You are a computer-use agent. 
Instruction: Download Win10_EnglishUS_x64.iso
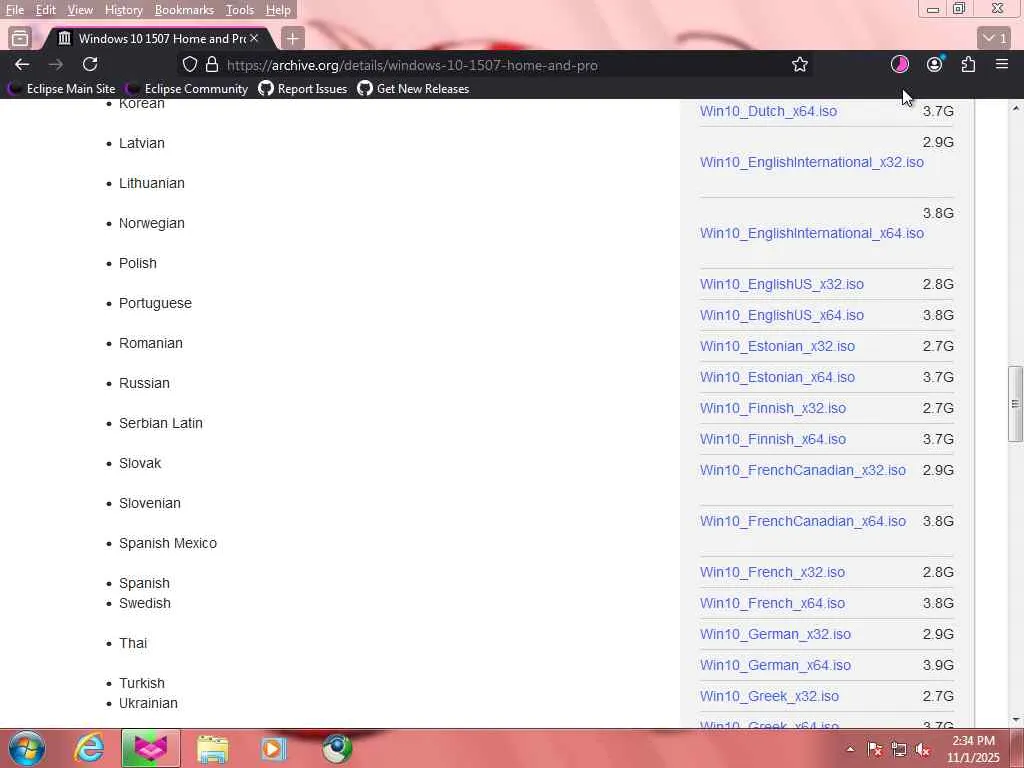[x=782, y=315]
